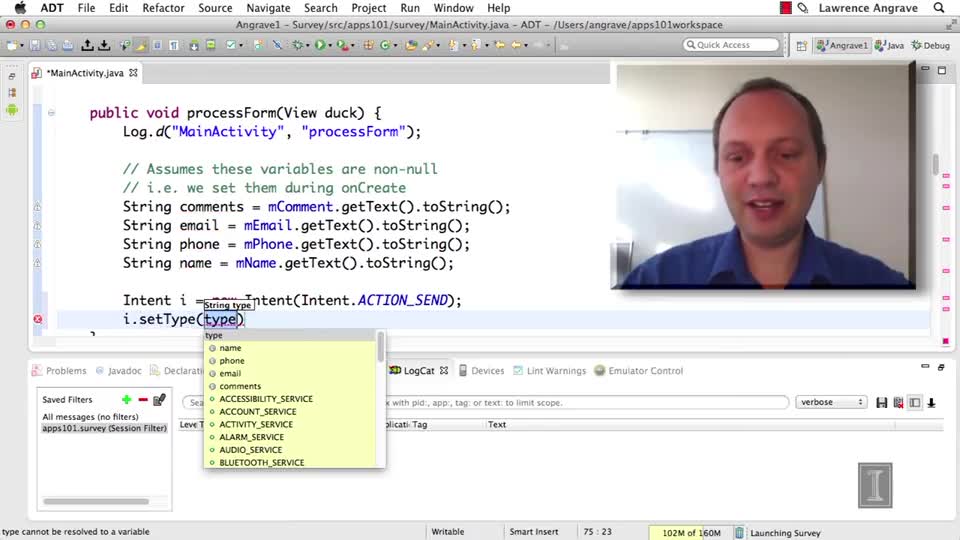Screen dimensions: 960x540
Task: Switch to the Emulator Control tab
Action: coord(639,371)
